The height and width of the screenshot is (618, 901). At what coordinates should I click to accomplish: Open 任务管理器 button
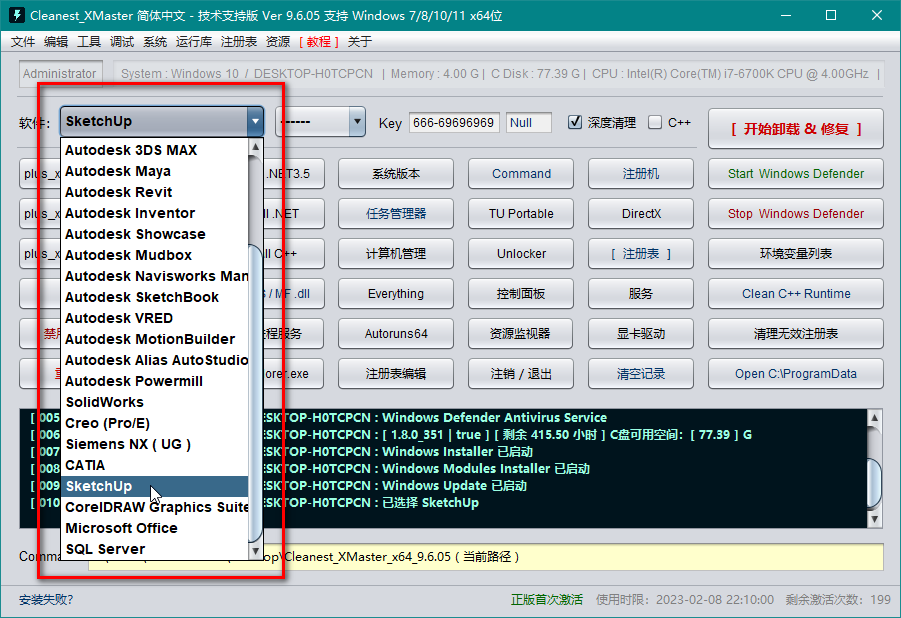(x=396, y=214)
